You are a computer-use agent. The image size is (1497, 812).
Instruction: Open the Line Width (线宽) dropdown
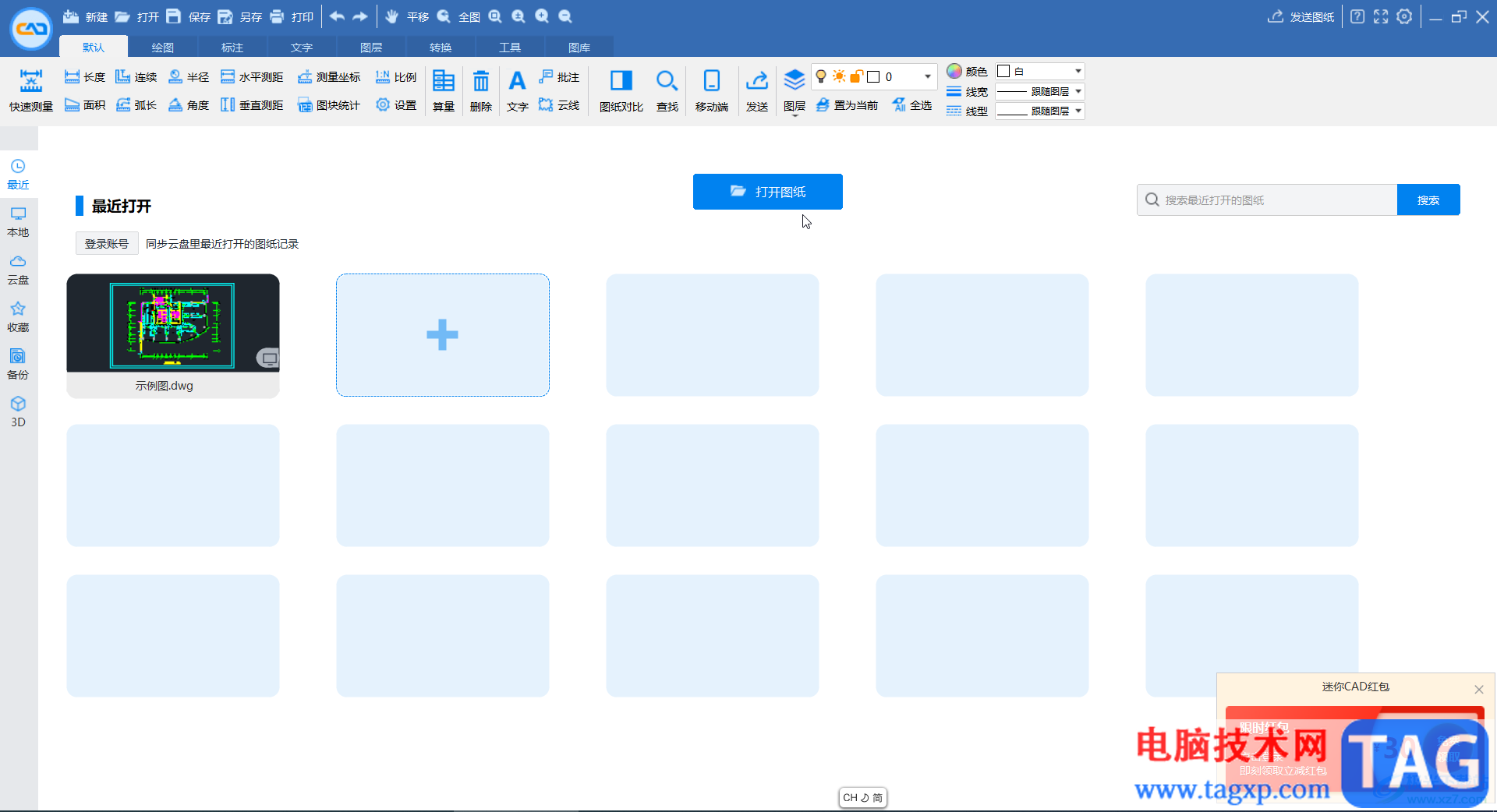[x=1040, y=91]
